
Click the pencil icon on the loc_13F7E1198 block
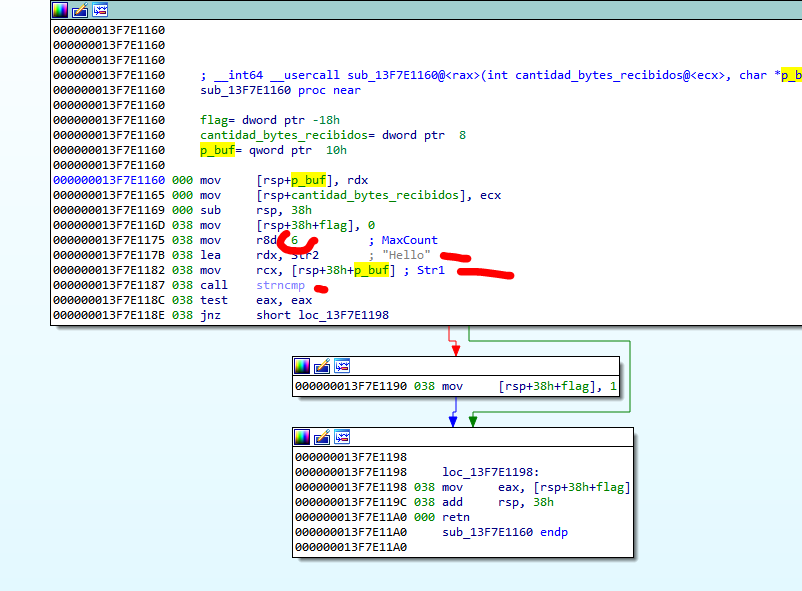322,437
